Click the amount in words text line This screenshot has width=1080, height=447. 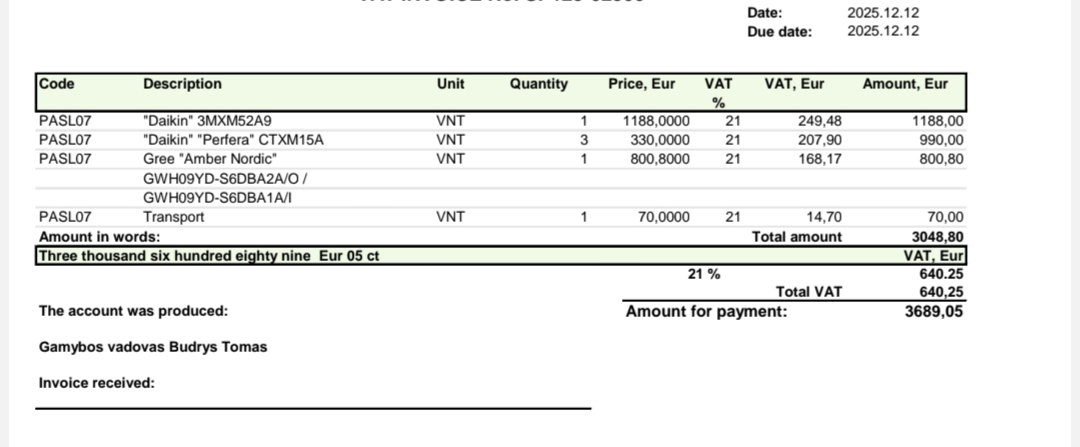208,256
